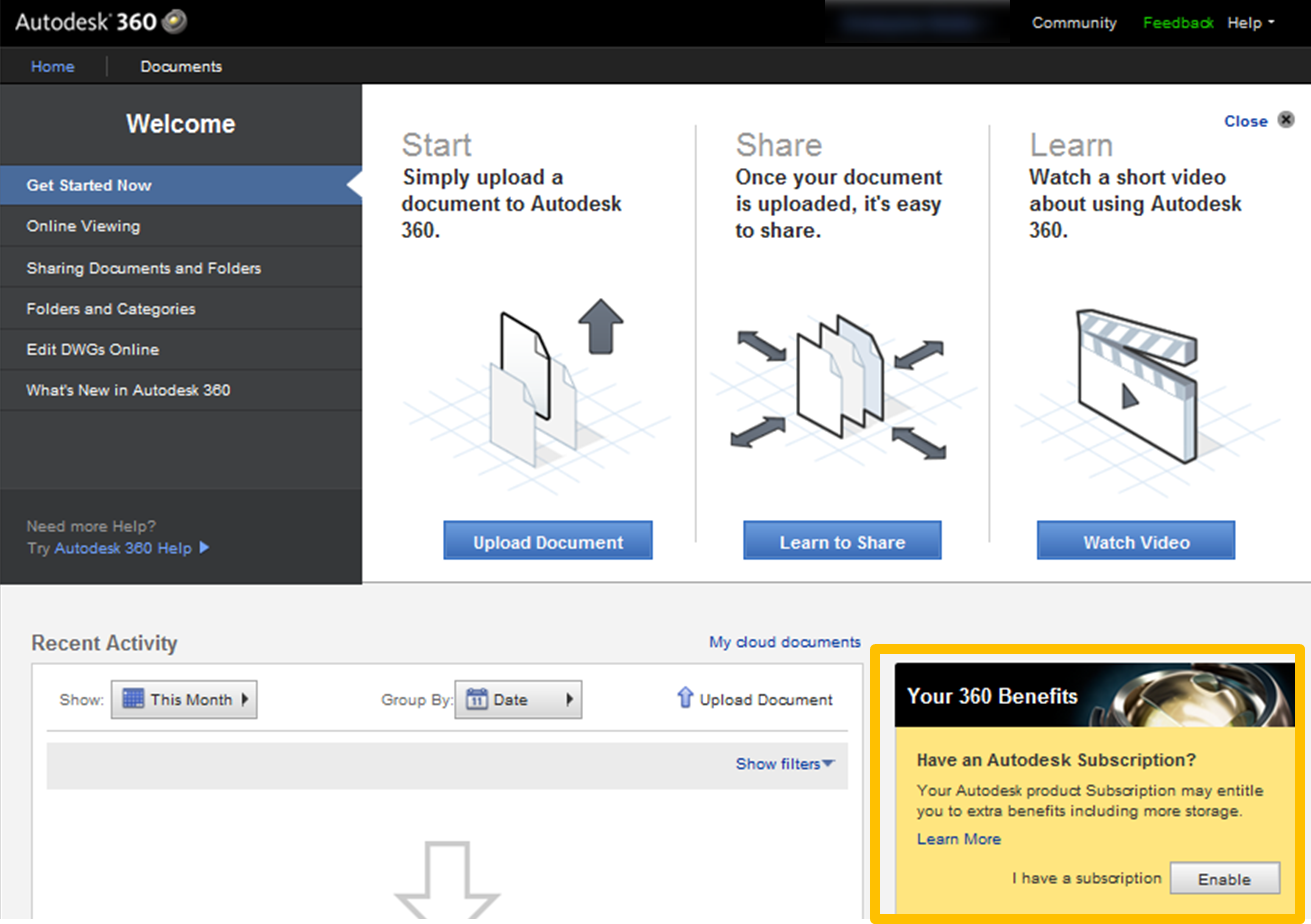Image resolution: width=1311 pixels, height=924 pixels.
Task: Click the large down arrow in activity area
Action: coord(446,882)
